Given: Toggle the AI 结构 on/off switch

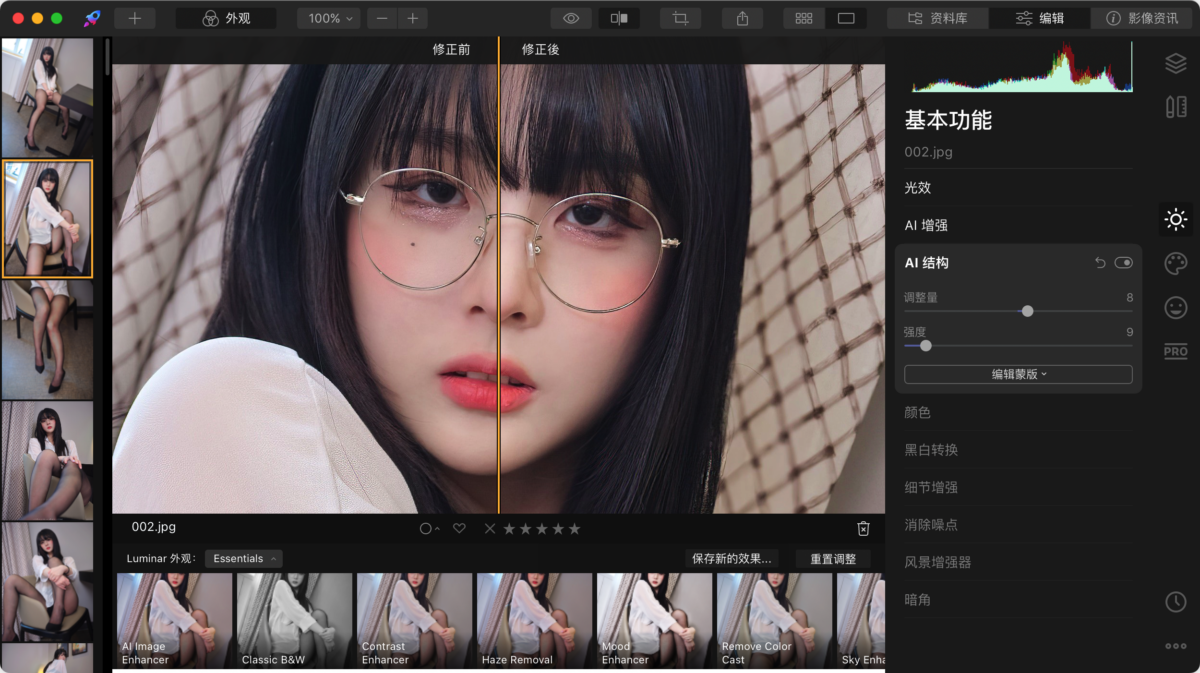Looking at the screenshot, I should (1124, 263).
